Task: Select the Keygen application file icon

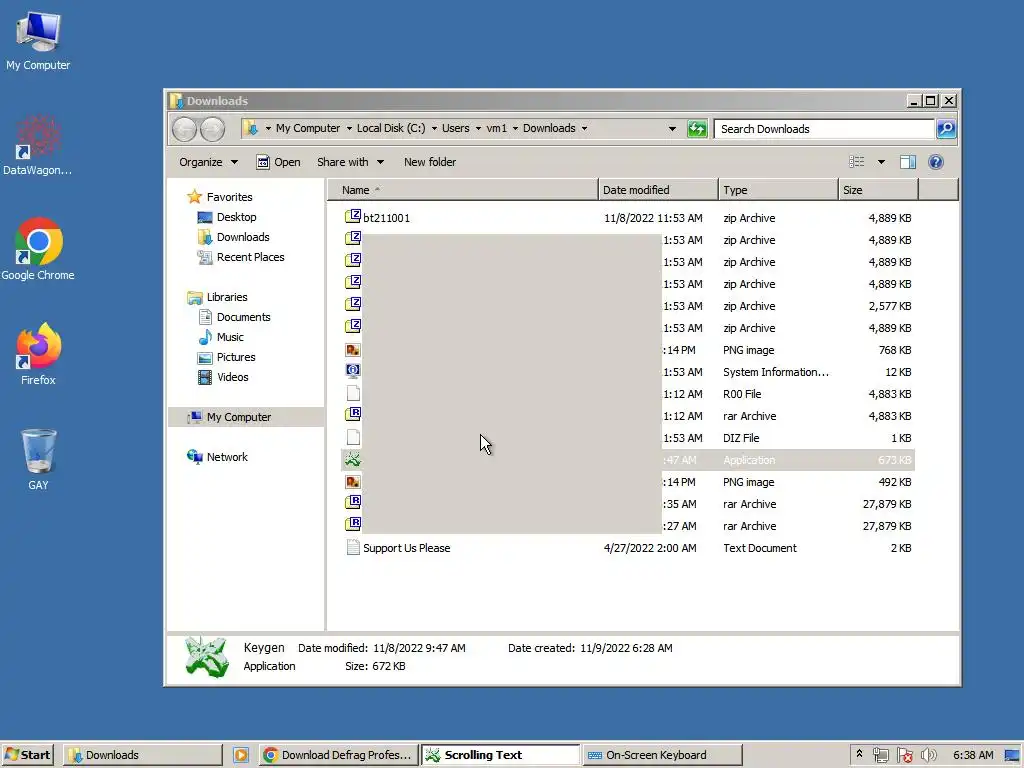Action: pos(353,459)
